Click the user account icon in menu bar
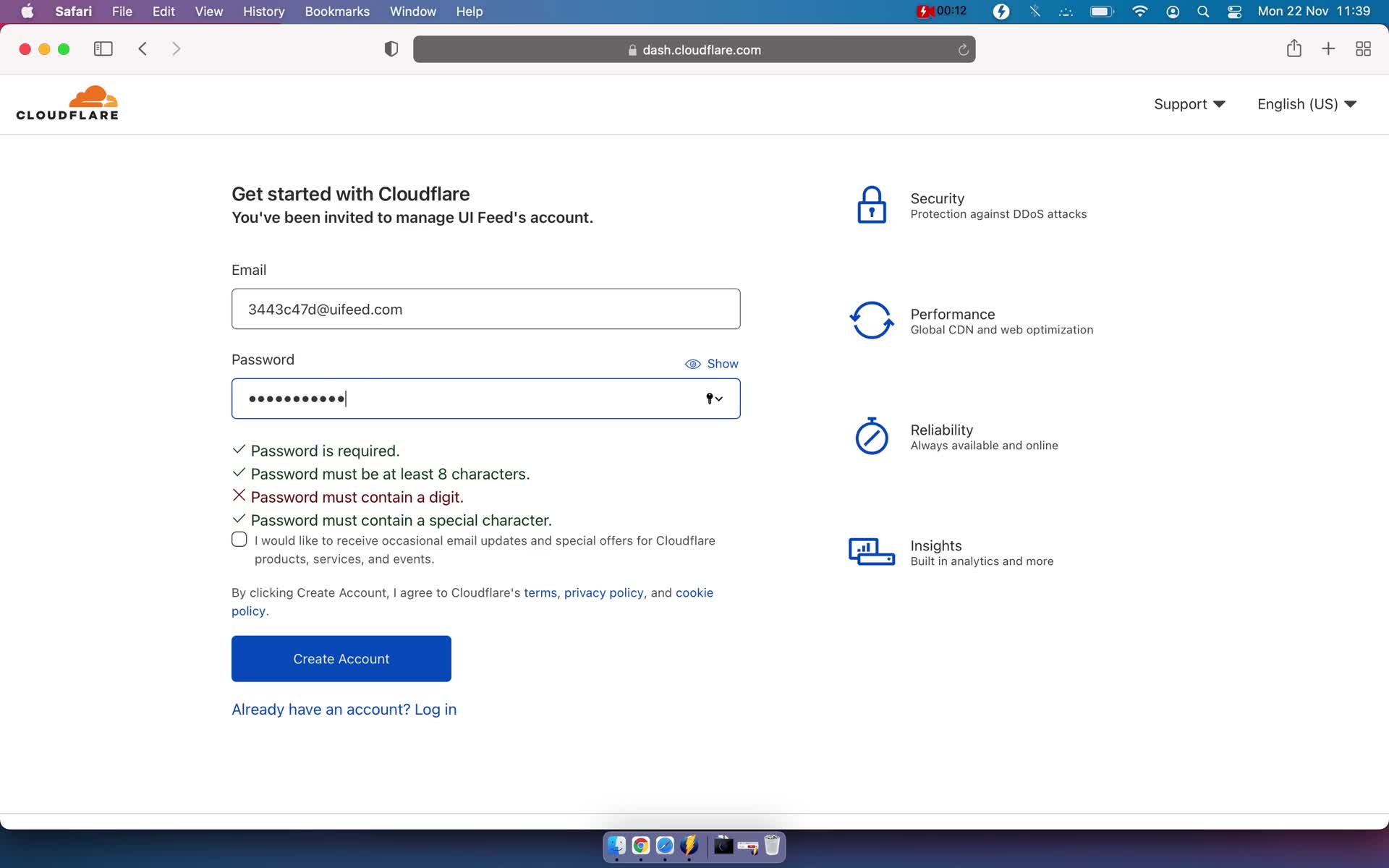The width and height of the screenshot is (1389, 868). (1173, 12)
